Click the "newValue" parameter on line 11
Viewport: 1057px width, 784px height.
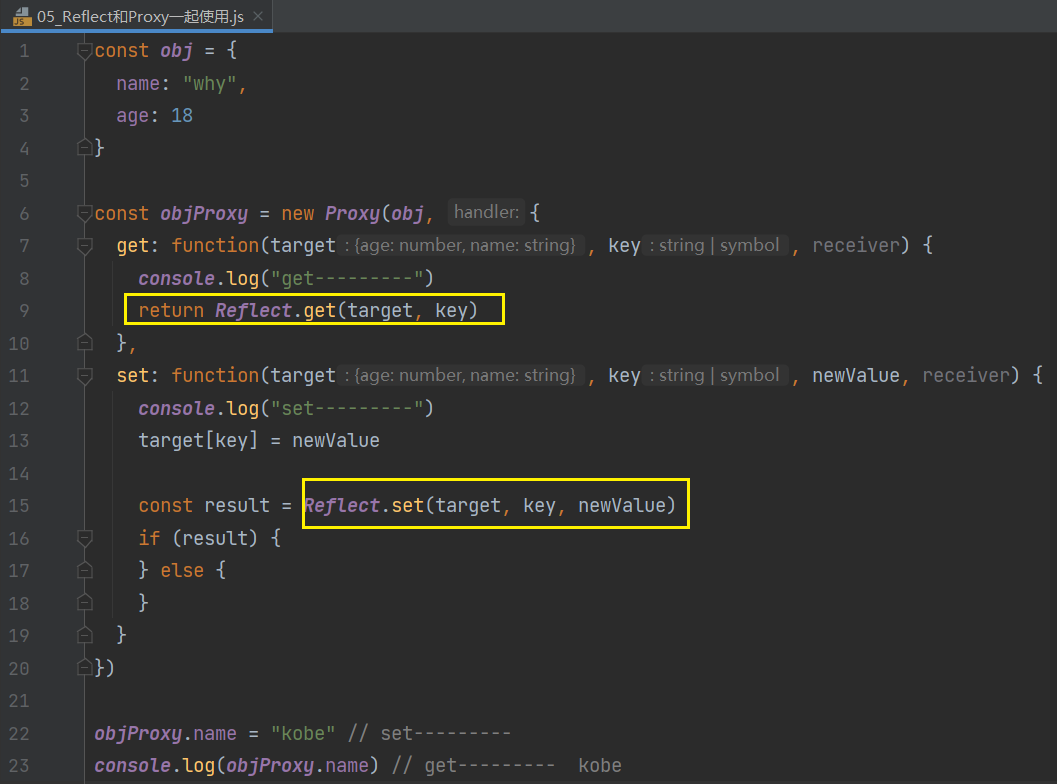[855, 375]
